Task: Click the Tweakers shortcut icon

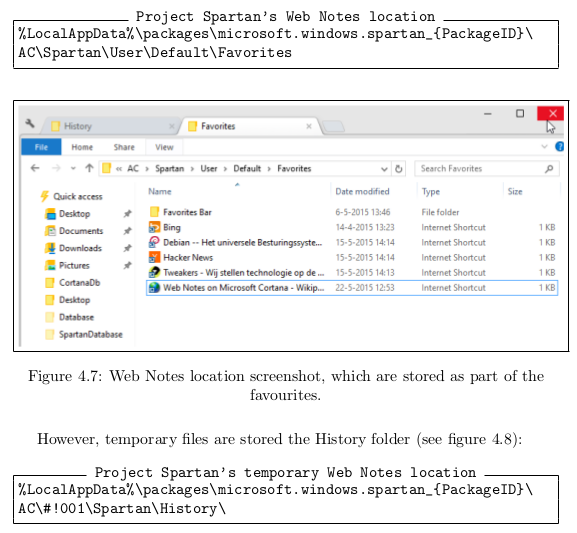Action: [154, 272]
